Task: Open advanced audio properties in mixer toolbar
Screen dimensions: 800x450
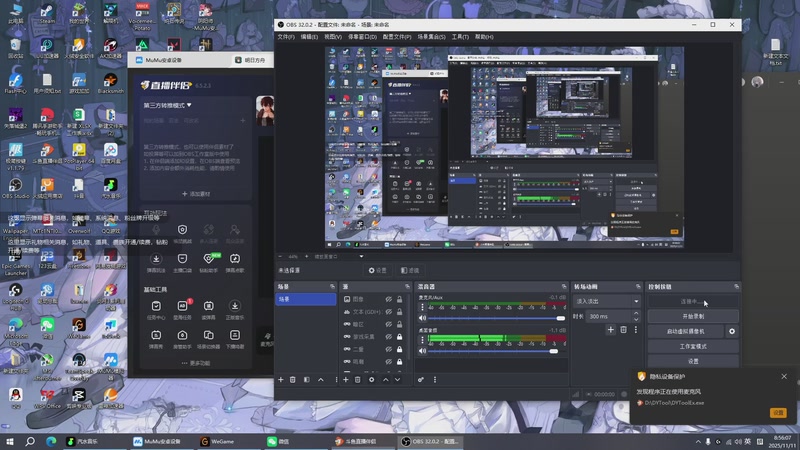Action: click(x=421, y=380)
